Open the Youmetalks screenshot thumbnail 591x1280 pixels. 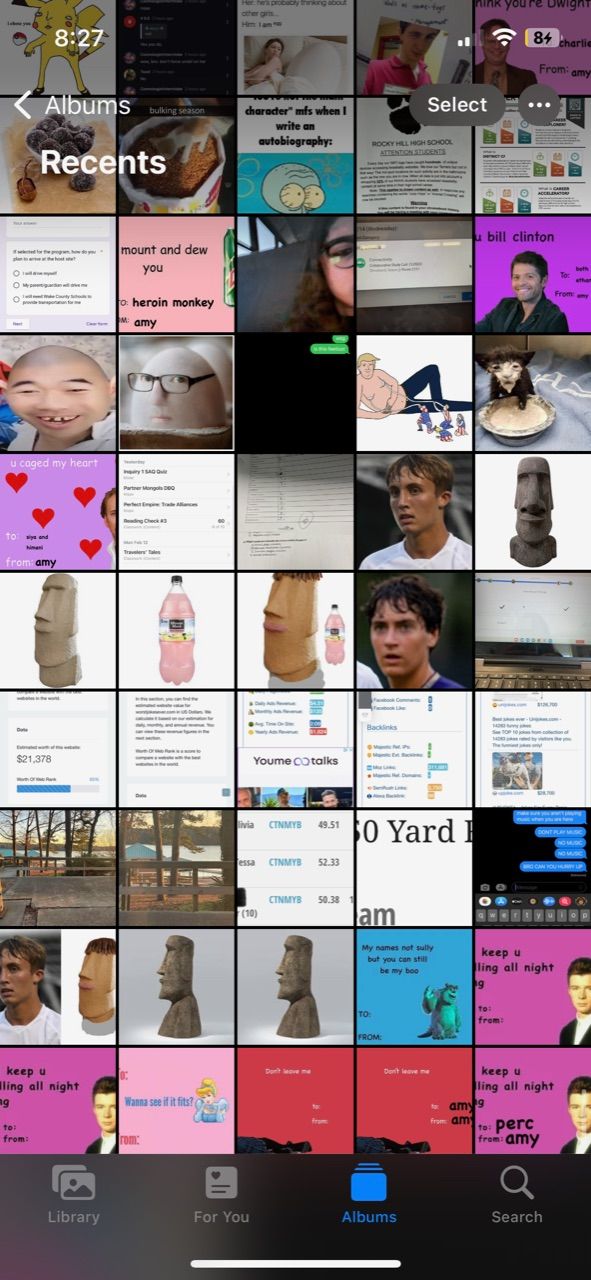click(x=295, y=749)
